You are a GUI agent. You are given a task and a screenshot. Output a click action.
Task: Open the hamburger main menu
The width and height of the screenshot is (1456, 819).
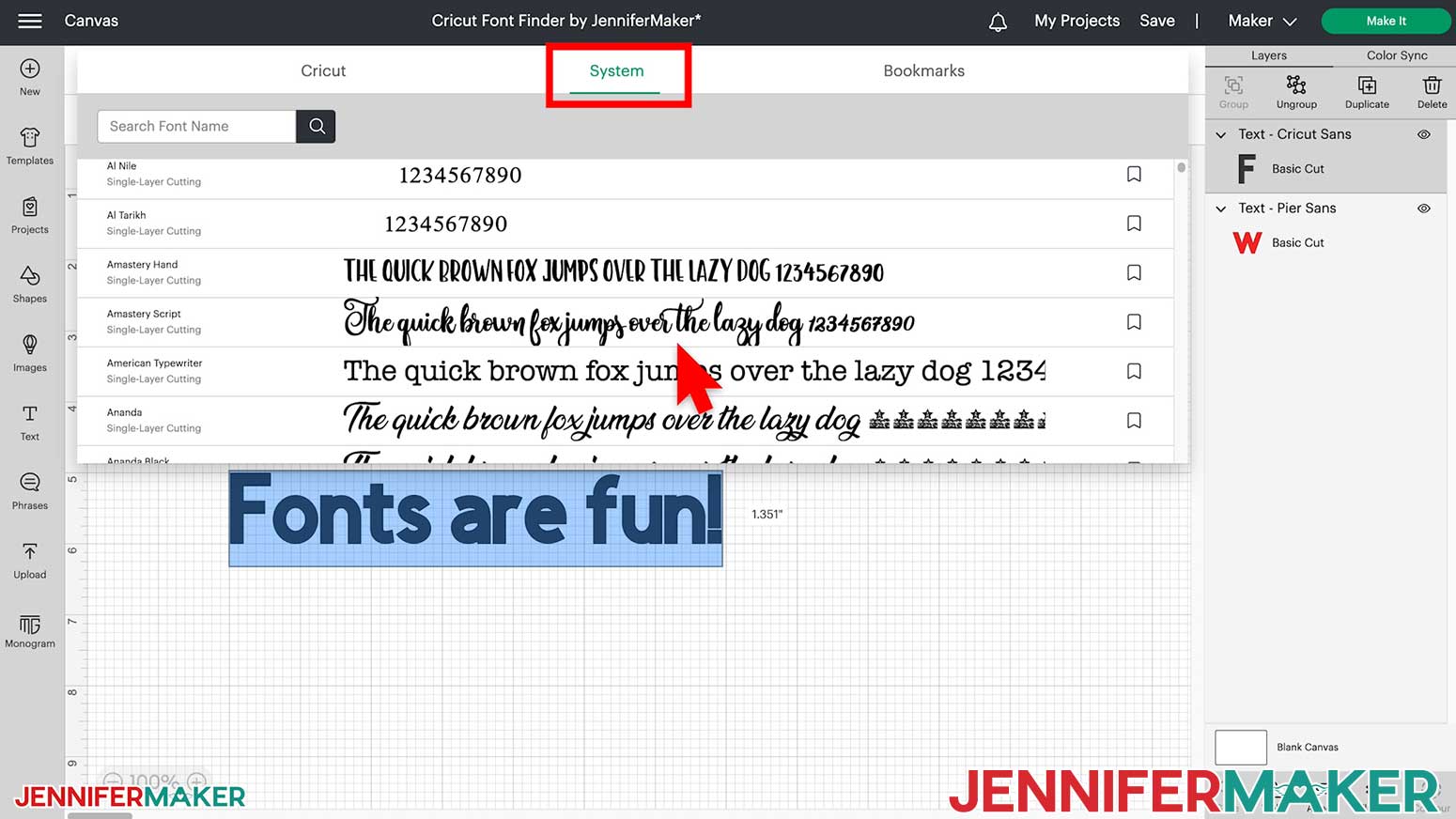point(30,21)
